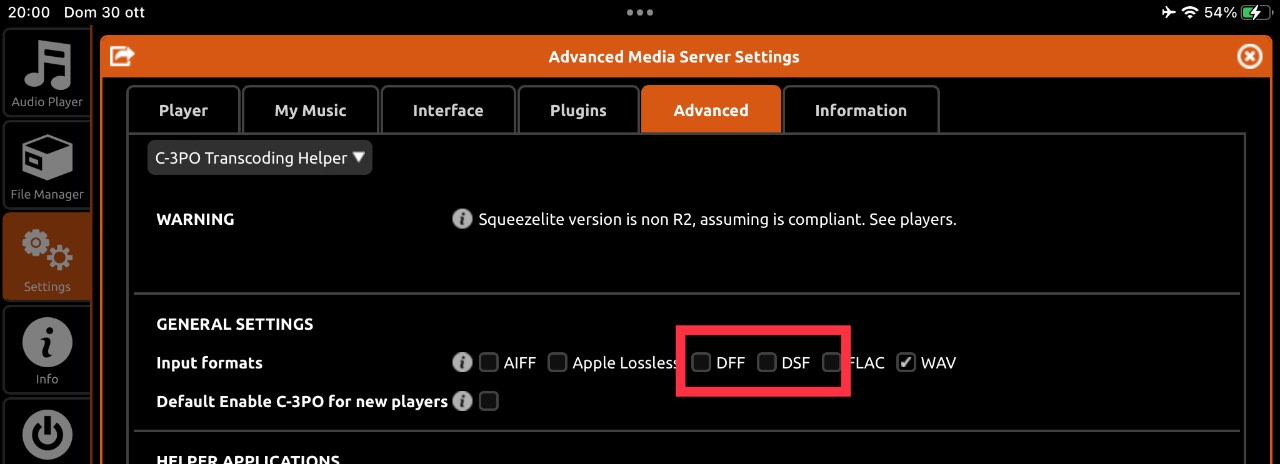Screen dimensions: 1280x464
Task: Uncheck the WAV input format
Action: 906,362
